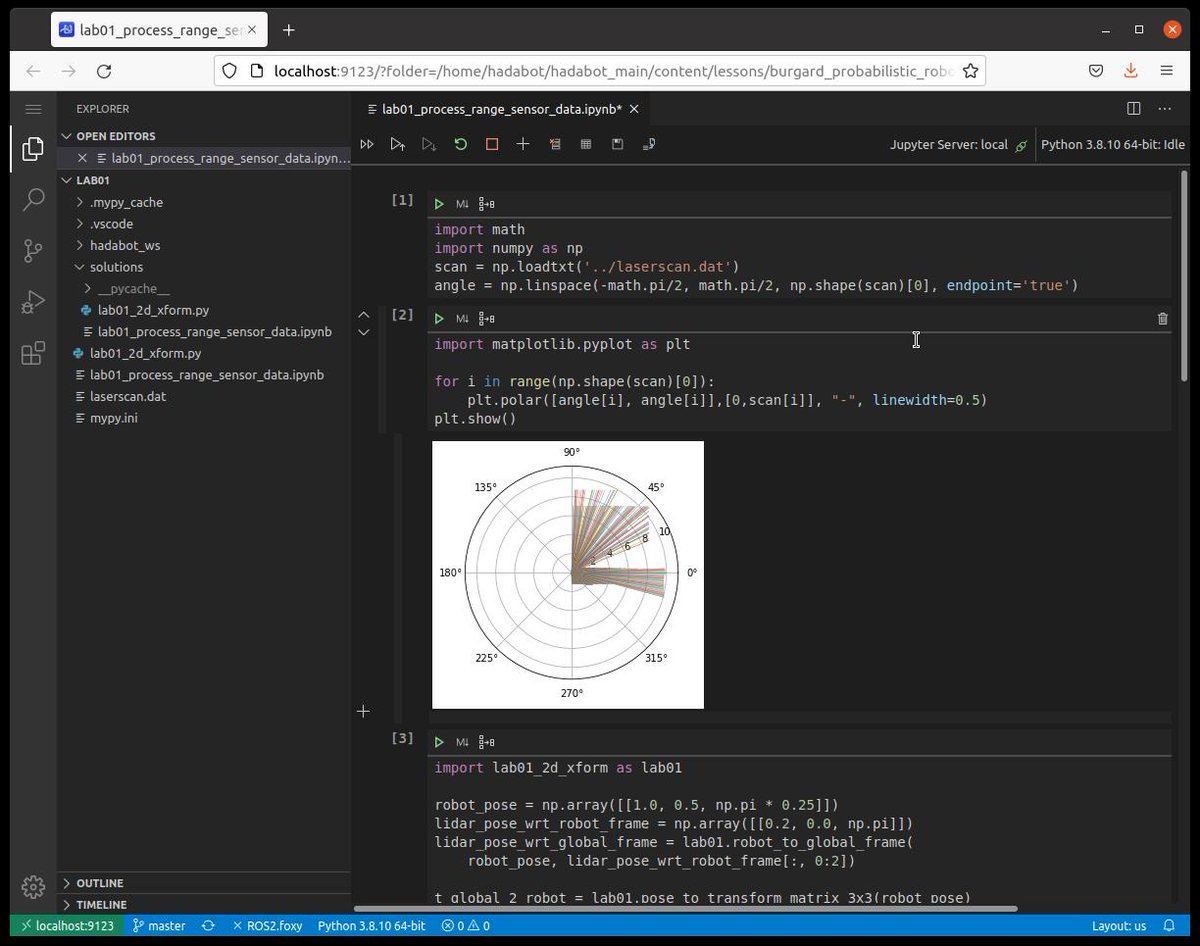Switch the master git branch
1200x946 pixels.
tap(159, 926)
